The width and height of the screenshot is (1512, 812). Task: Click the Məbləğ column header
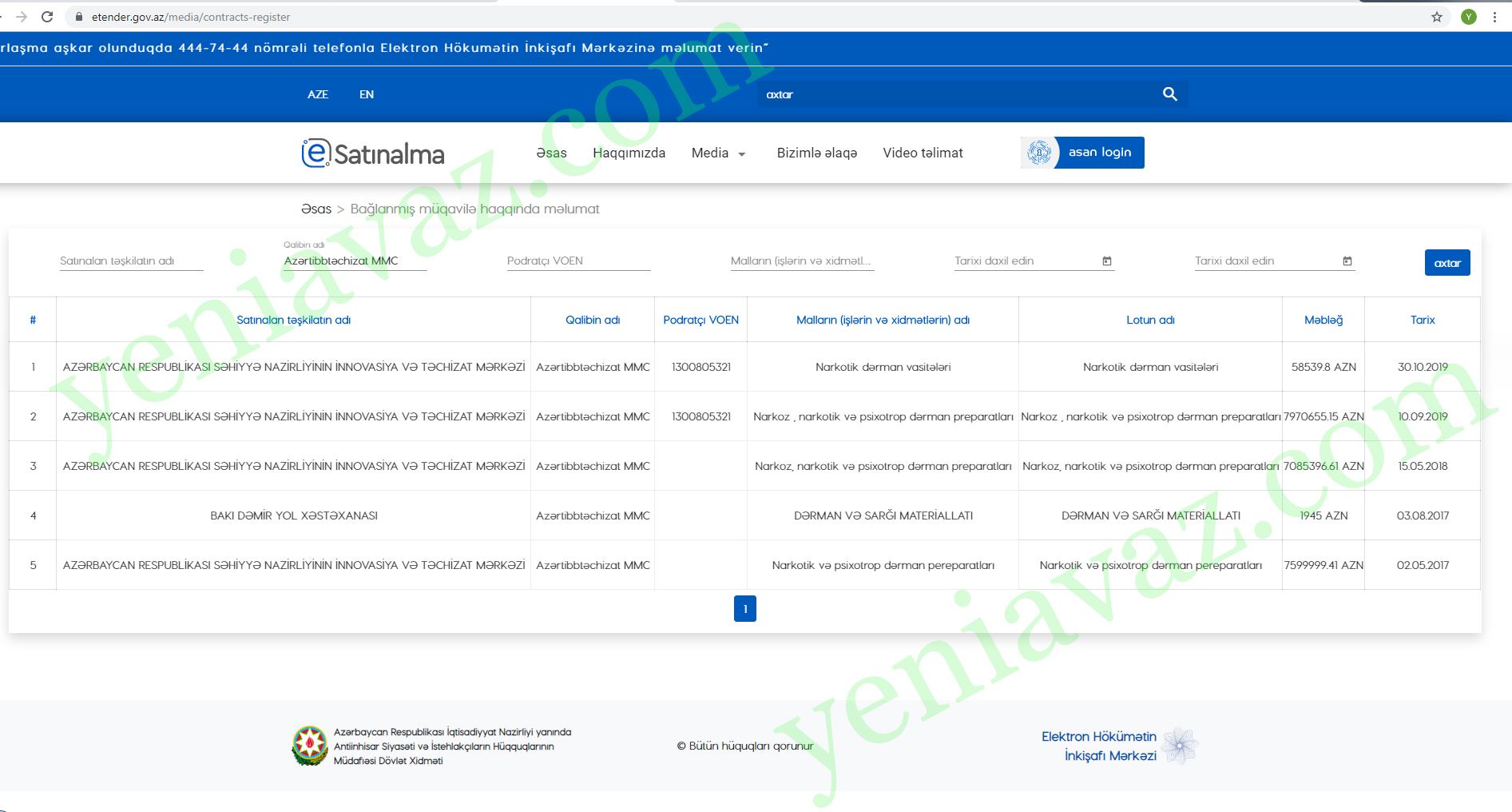point(1323,320)
